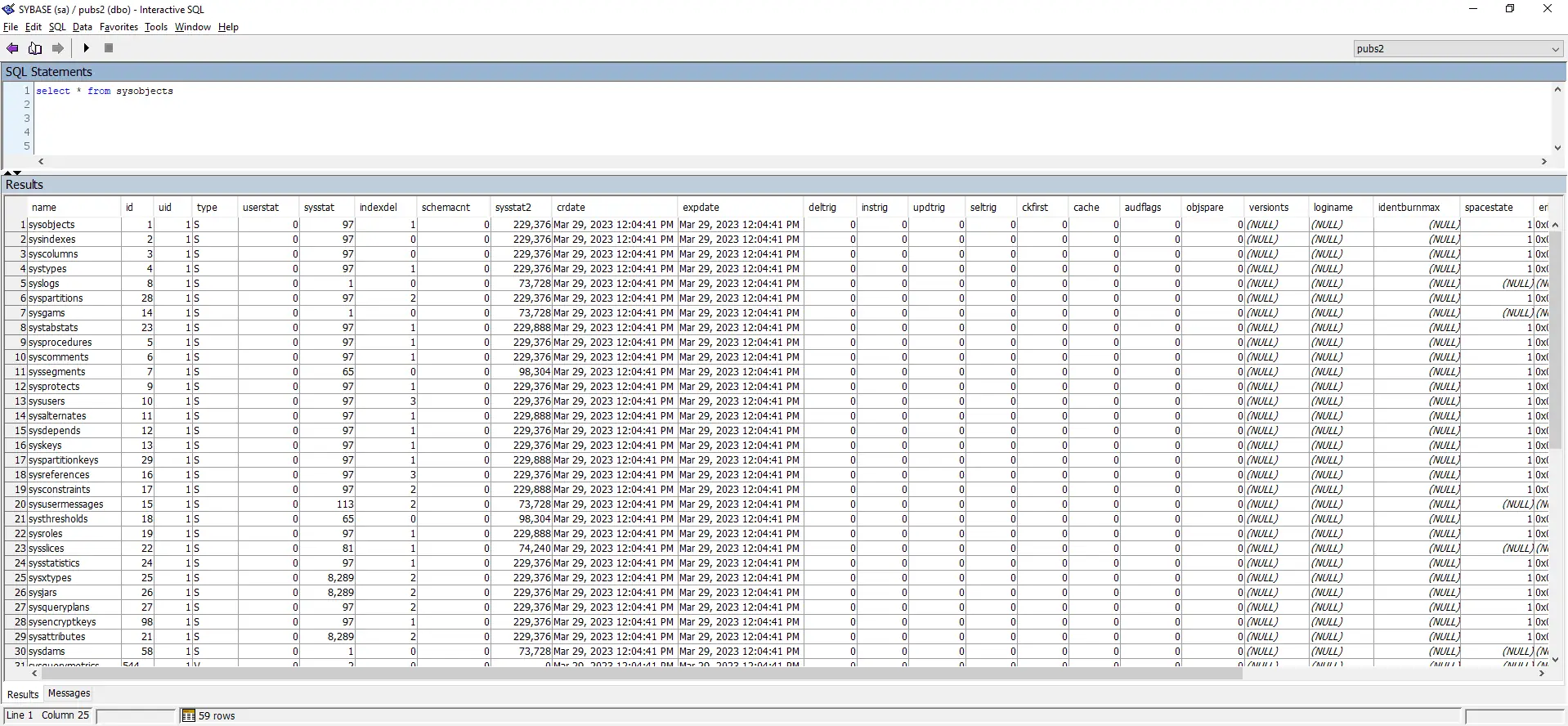Viewport: 1568px width, 726px height.
Task: Click the SQL editor scroll-up arrow
Action: pyautogui.click(x=1557, y=90)
